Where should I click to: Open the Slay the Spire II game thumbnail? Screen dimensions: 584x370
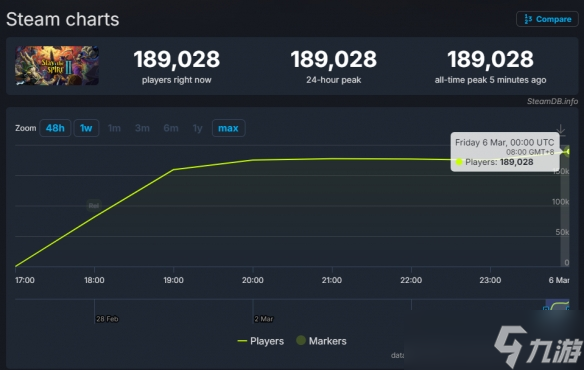[x=57, y=66]
